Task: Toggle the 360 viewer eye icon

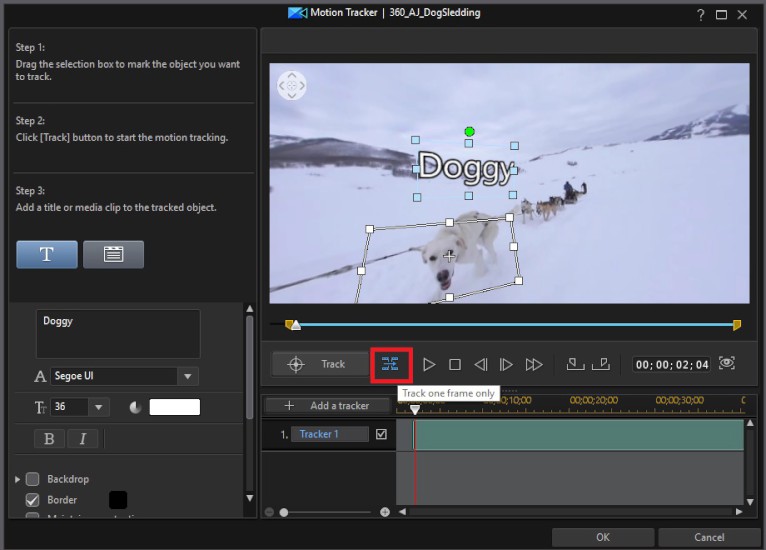Action: 727,363
